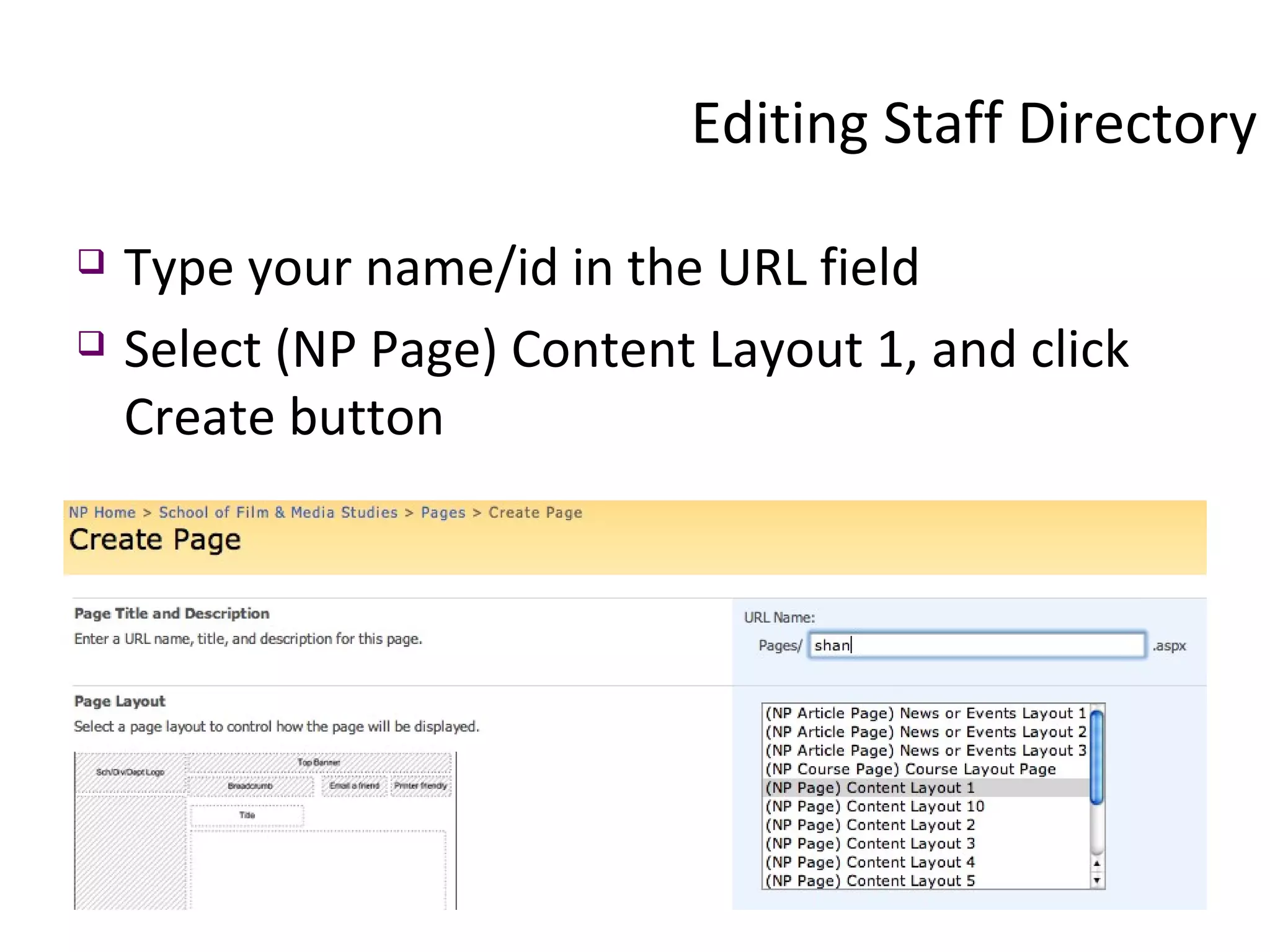
Task: Click the page layout preview thumbnail
Action: [265, 831]
